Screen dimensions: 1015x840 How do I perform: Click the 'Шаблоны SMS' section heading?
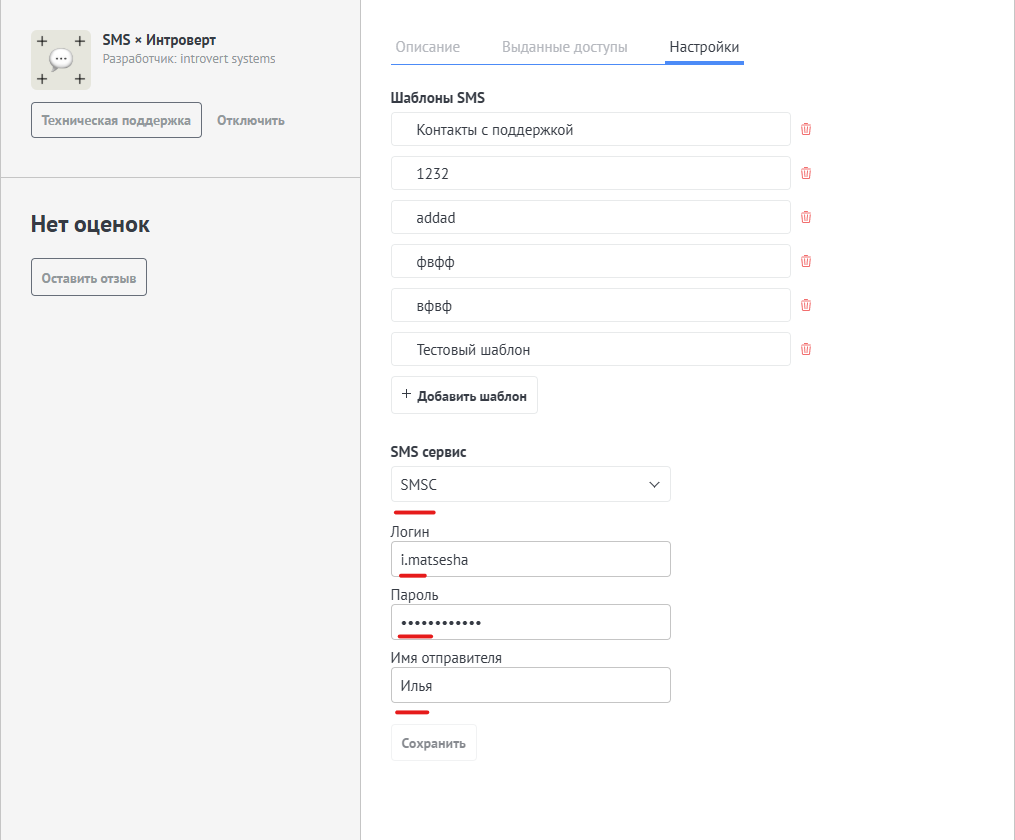point(438,98)
